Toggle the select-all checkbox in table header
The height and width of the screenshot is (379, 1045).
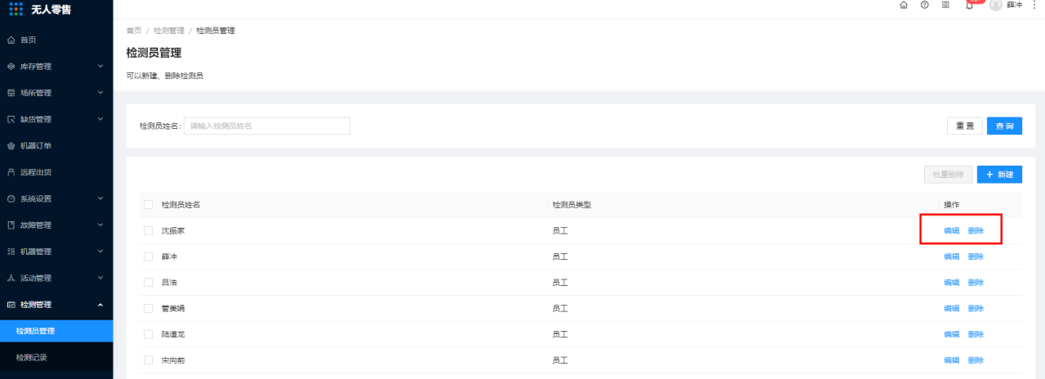click(149, 204)
